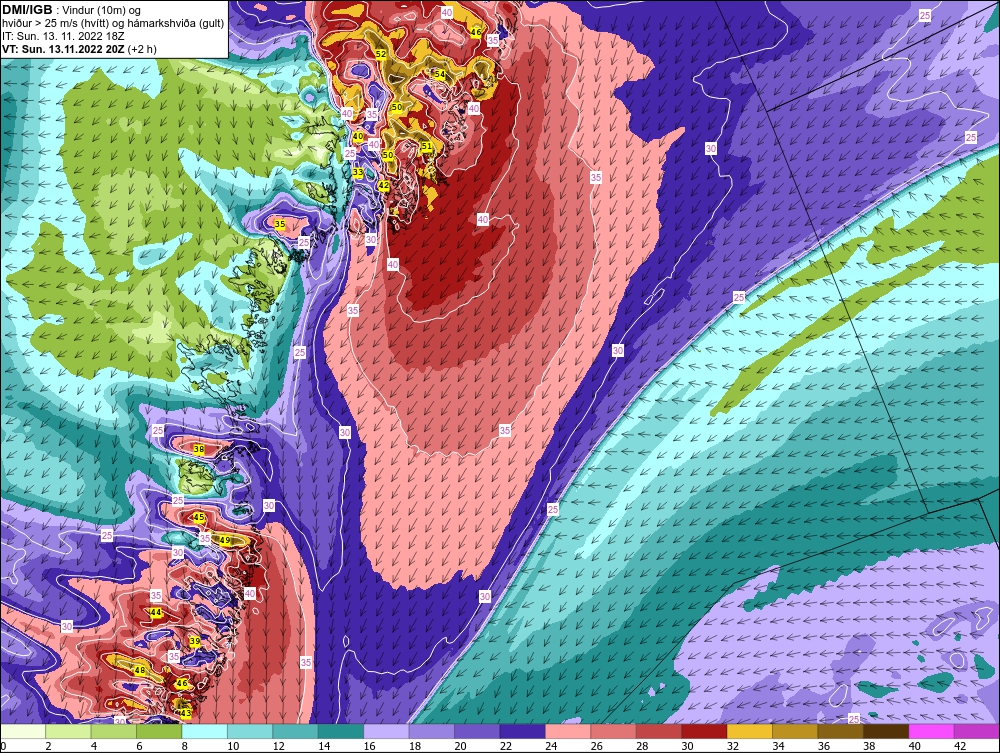Viewport: 1000px width, 753px height.
Task: Pick the yellow gust label 49
Action: coord(224,540)
